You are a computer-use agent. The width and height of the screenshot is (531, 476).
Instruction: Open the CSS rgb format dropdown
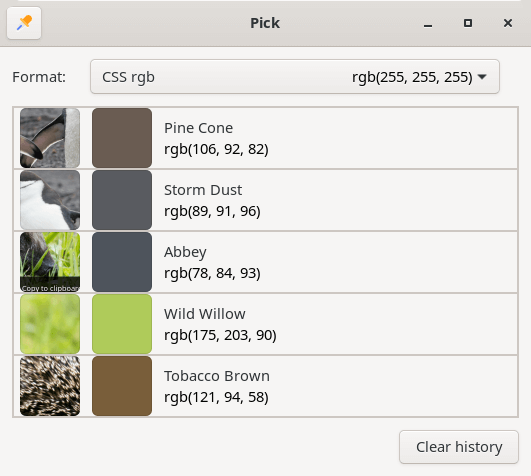point(295,77)
